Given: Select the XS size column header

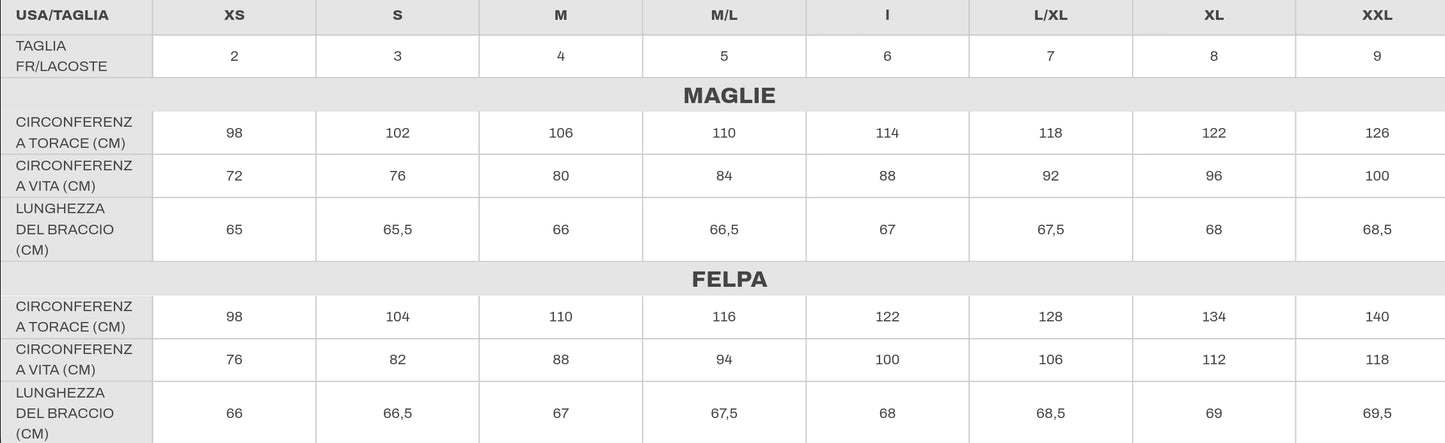Looking at the screenshot, I should click(234, 16).
